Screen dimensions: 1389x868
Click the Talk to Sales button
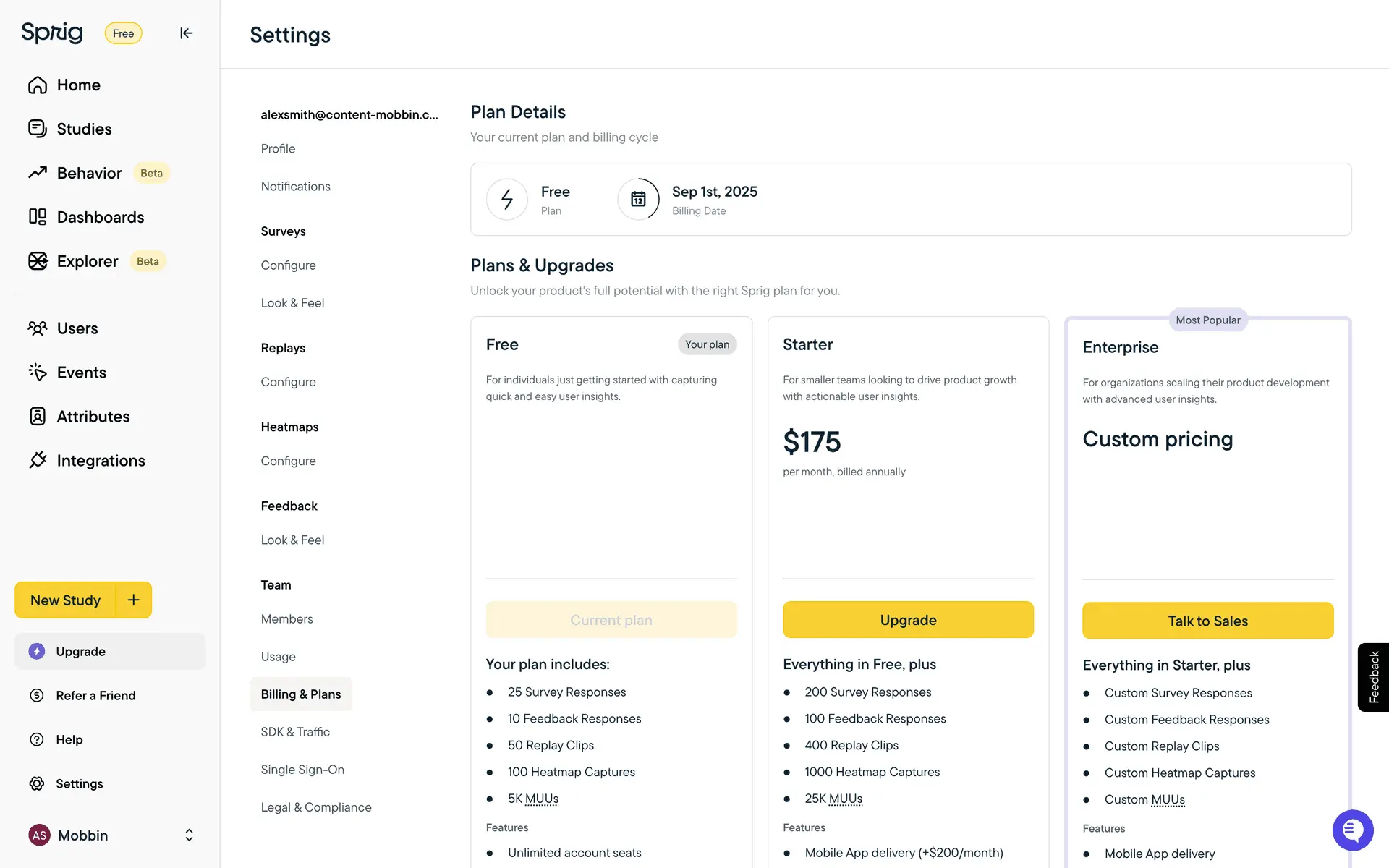(x=1207, y=621)
